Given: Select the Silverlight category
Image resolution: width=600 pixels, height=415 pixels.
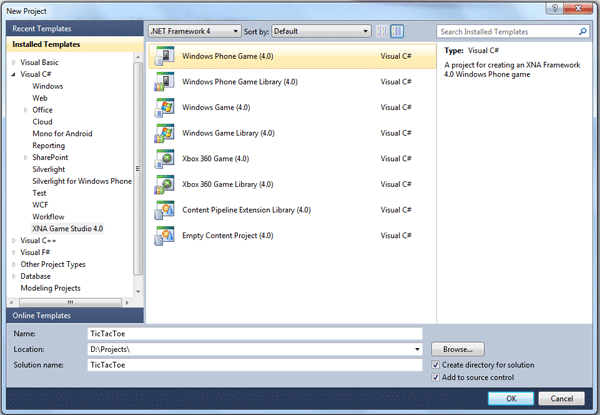Looking at the screenshot, I should (x=49, y=169).
